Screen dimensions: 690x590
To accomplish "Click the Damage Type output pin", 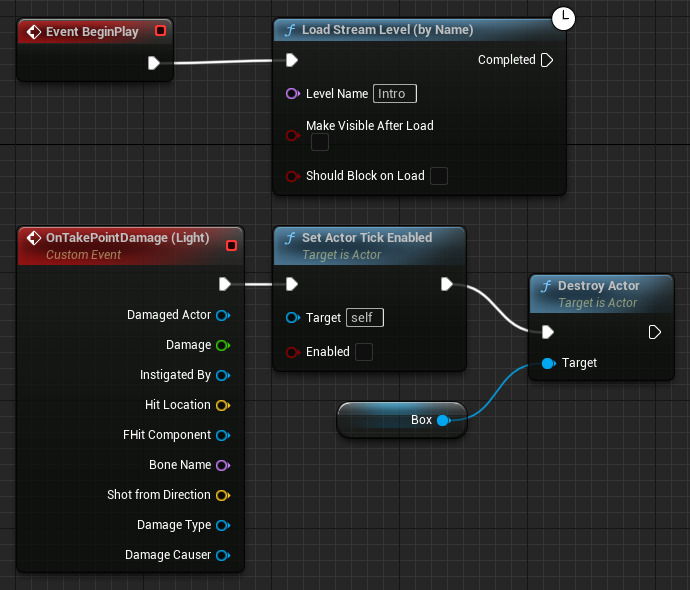I will point(223,525).
